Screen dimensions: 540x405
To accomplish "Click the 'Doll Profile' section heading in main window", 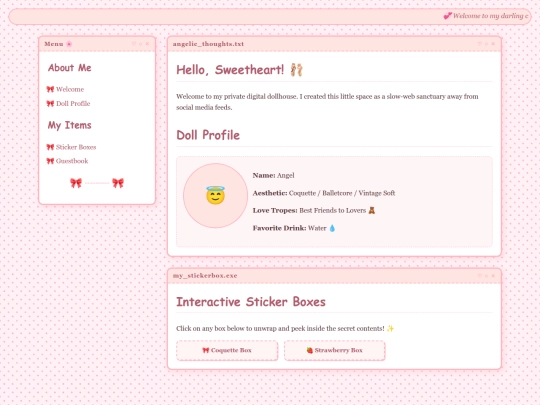I will pyautogui.click(x=208, y=135).
